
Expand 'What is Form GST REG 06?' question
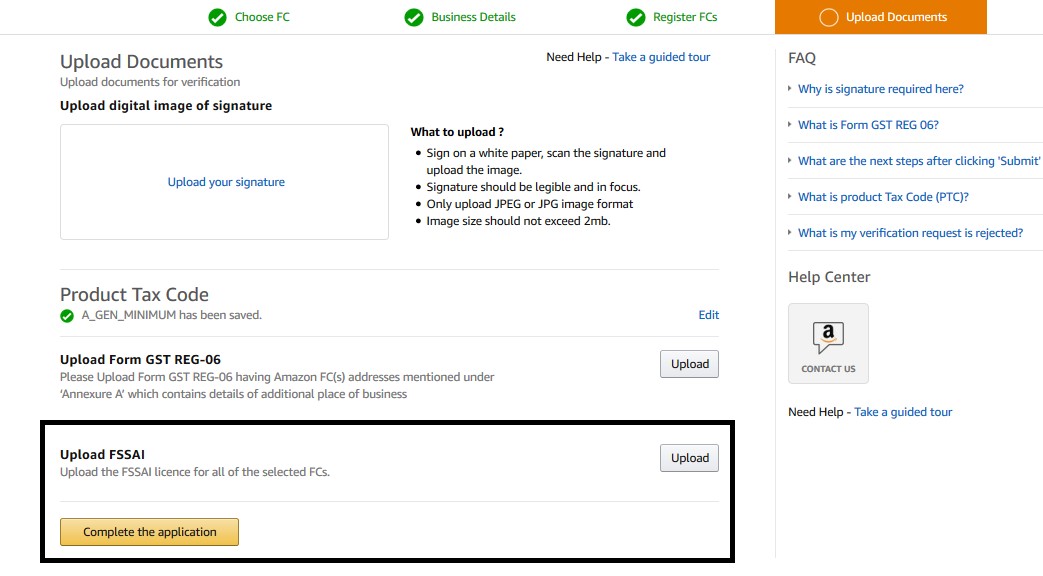[x=868, y=125]
